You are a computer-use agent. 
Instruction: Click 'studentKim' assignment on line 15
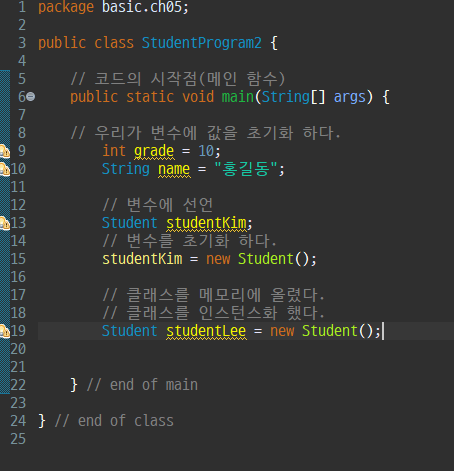(142, 259)
